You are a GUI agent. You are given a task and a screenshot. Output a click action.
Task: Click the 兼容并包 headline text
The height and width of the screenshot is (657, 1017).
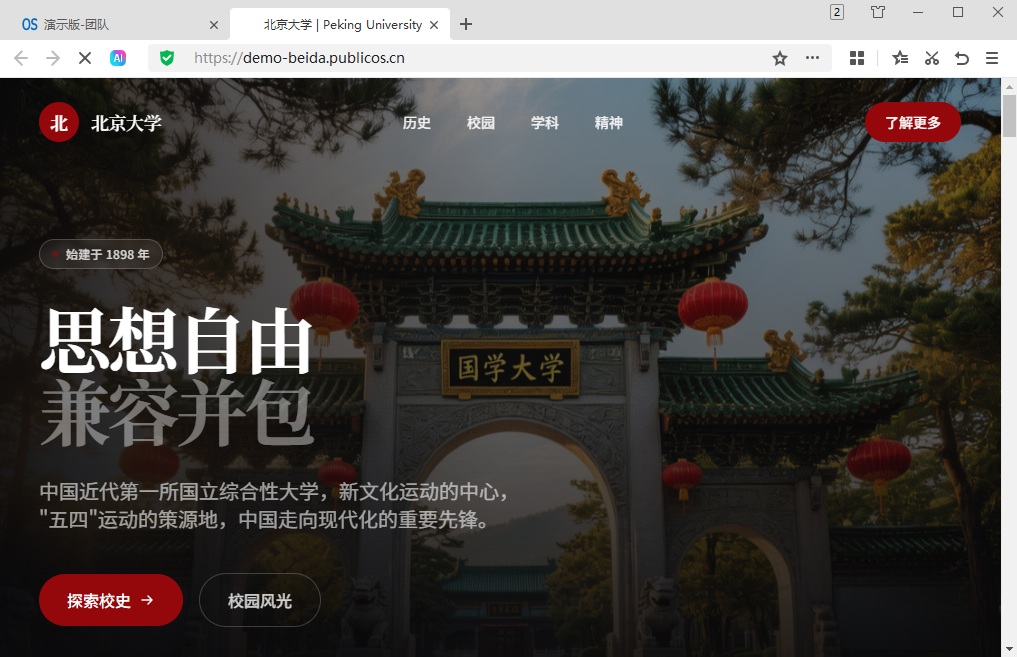coord(177,413)
